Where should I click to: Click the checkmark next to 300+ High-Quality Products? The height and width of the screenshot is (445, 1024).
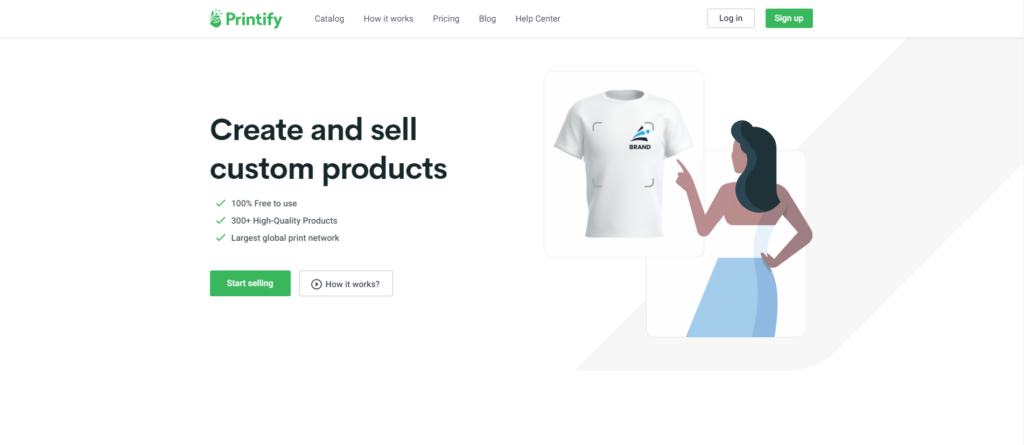coord(221,221)
